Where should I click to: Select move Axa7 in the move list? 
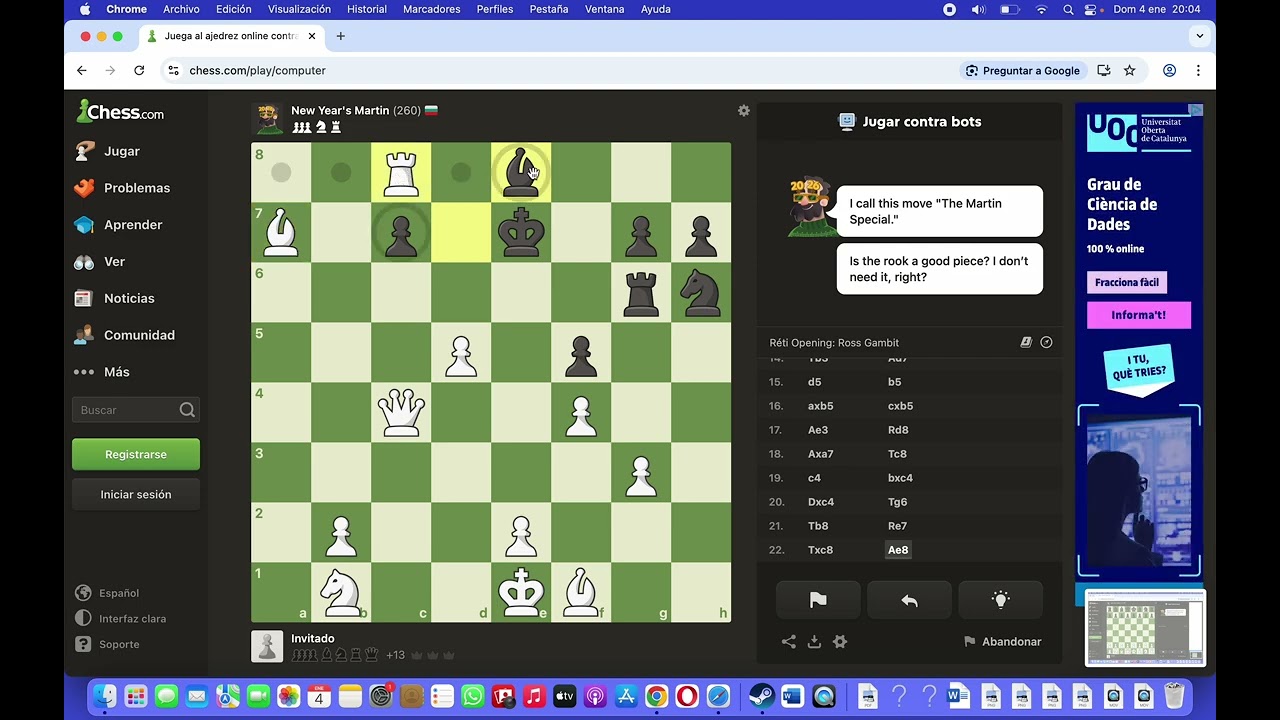point(821,454)
